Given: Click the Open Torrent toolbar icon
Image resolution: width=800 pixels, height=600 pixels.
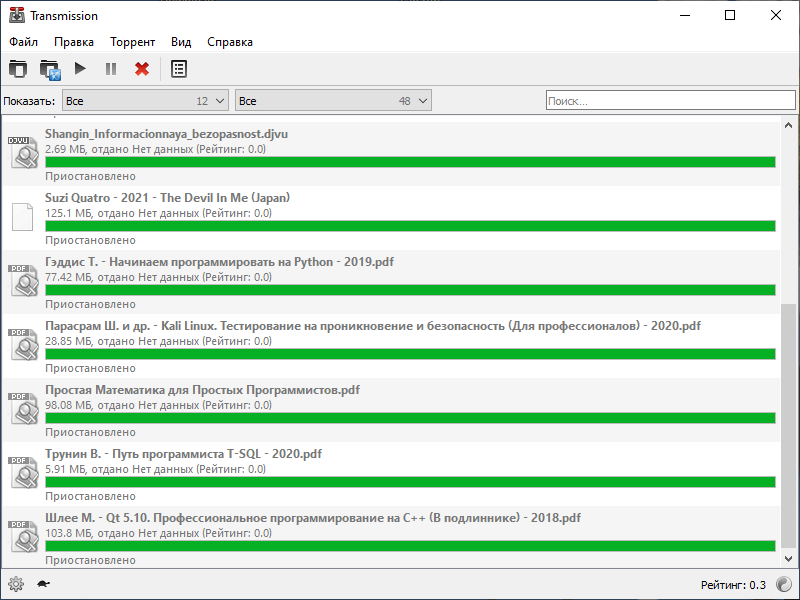Looking at the screenshot, I should pyautogui.click(x=18, y=69).
